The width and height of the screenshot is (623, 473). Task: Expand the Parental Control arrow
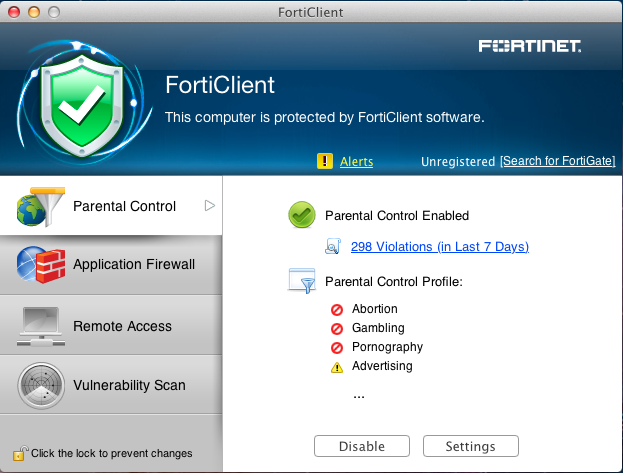[x=209, y=205]
